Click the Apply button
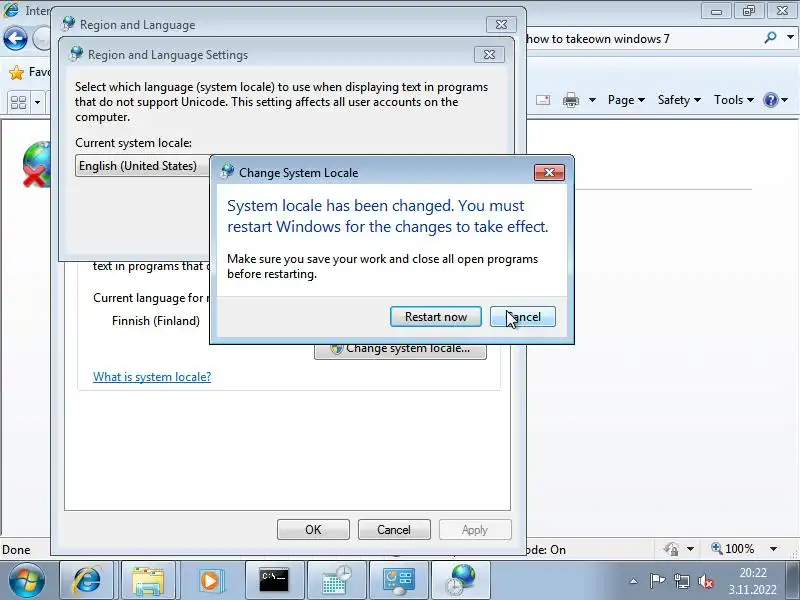The image size is (800, 600). pyautogui.click(x=475, y=530)
